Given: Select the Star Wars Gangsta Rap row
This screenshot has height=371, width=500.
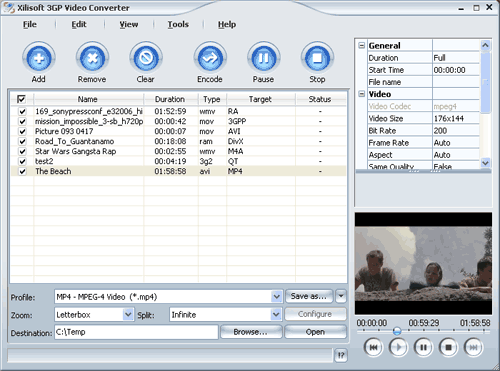Looking at the screenshot, I should click(x=178, y=151).
